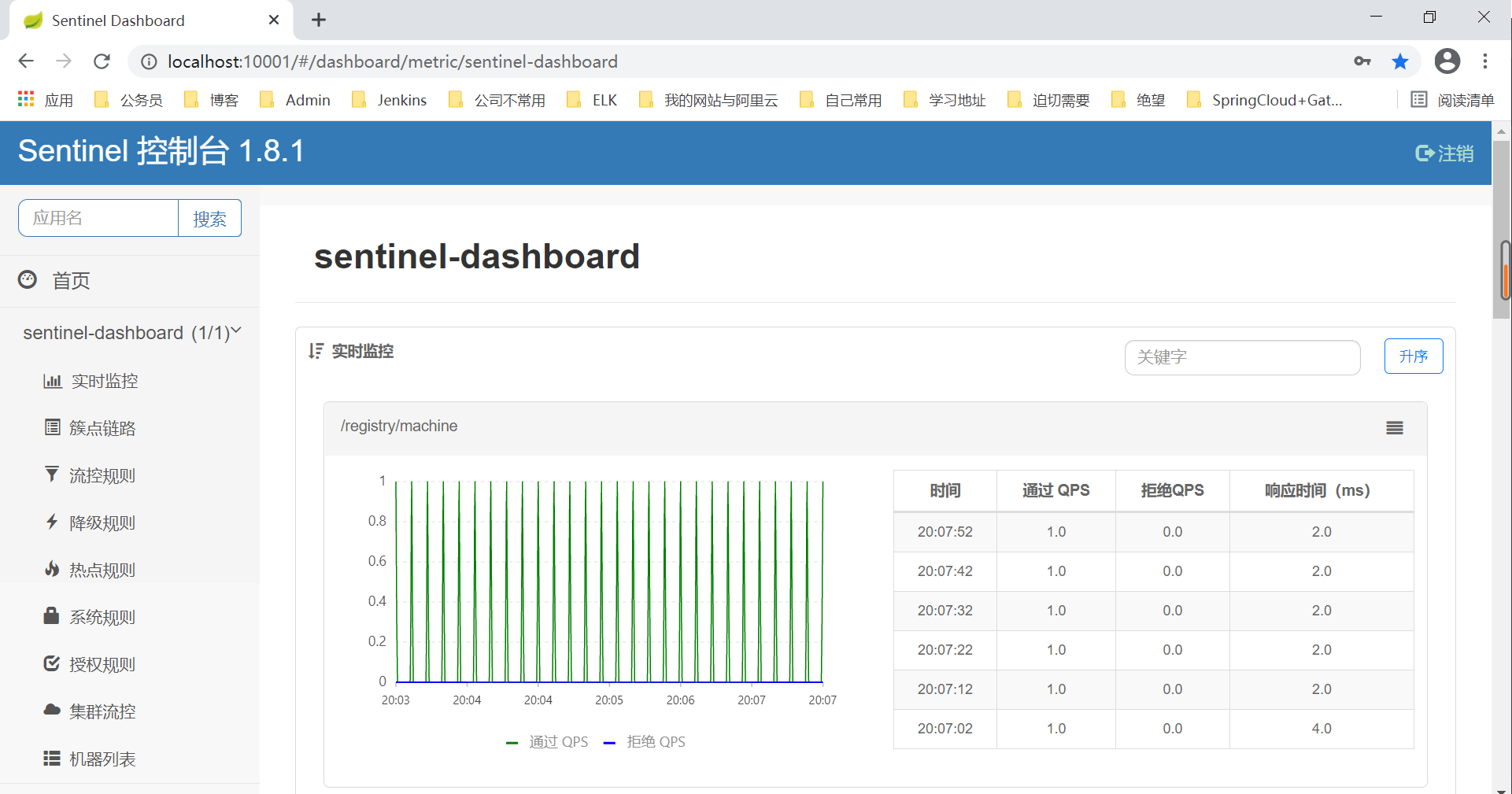
Task: Click the 注销 logout icon
Action: tap(1425, 153)
